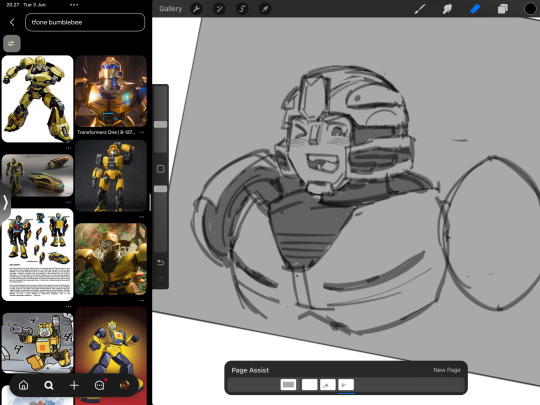This screenshot has height=405, width=540.
Task: Go back from Pinterest search results
Action: 12,22
